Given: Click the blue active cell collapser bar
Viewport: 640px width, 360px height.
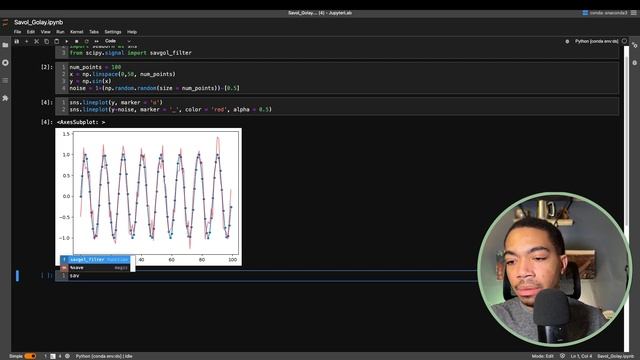Looking at the screenshot, I should [x=17, y=276].
